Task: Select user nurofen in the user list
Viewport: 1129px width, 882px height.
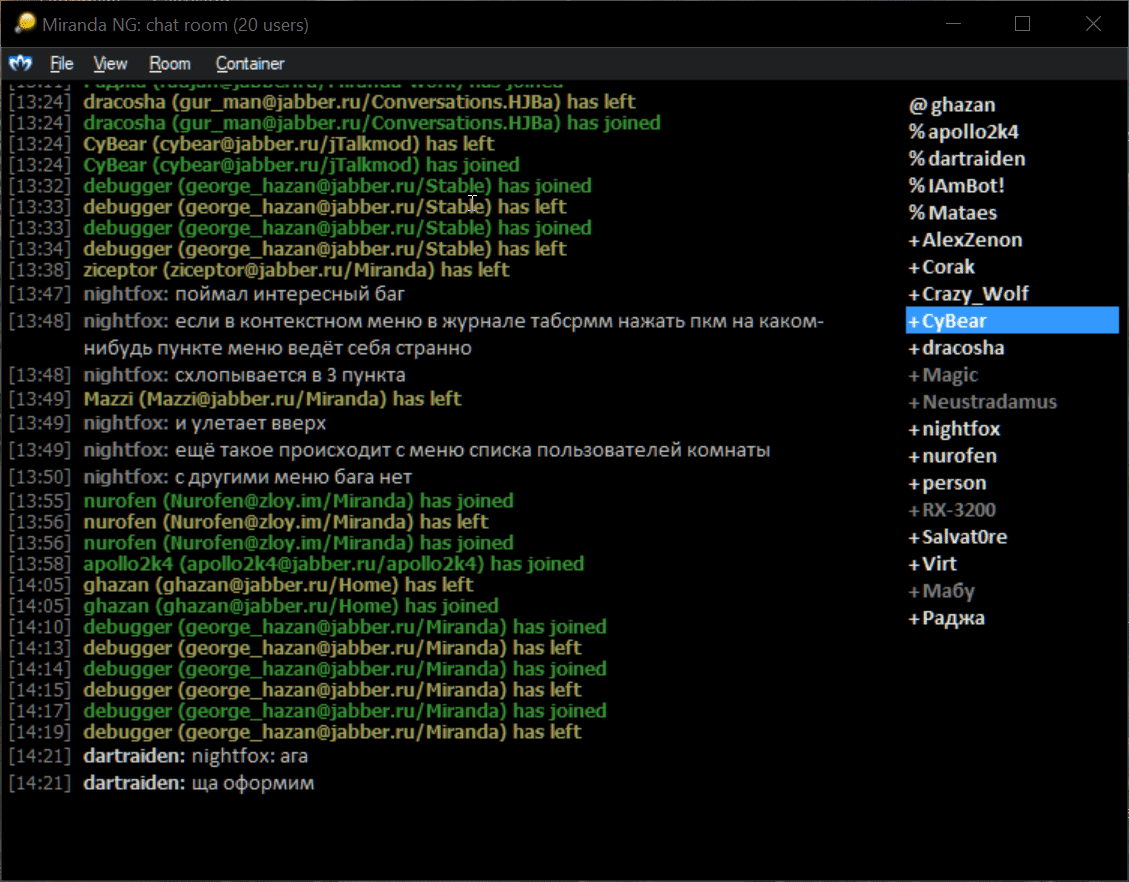Action: coord(953,456)
